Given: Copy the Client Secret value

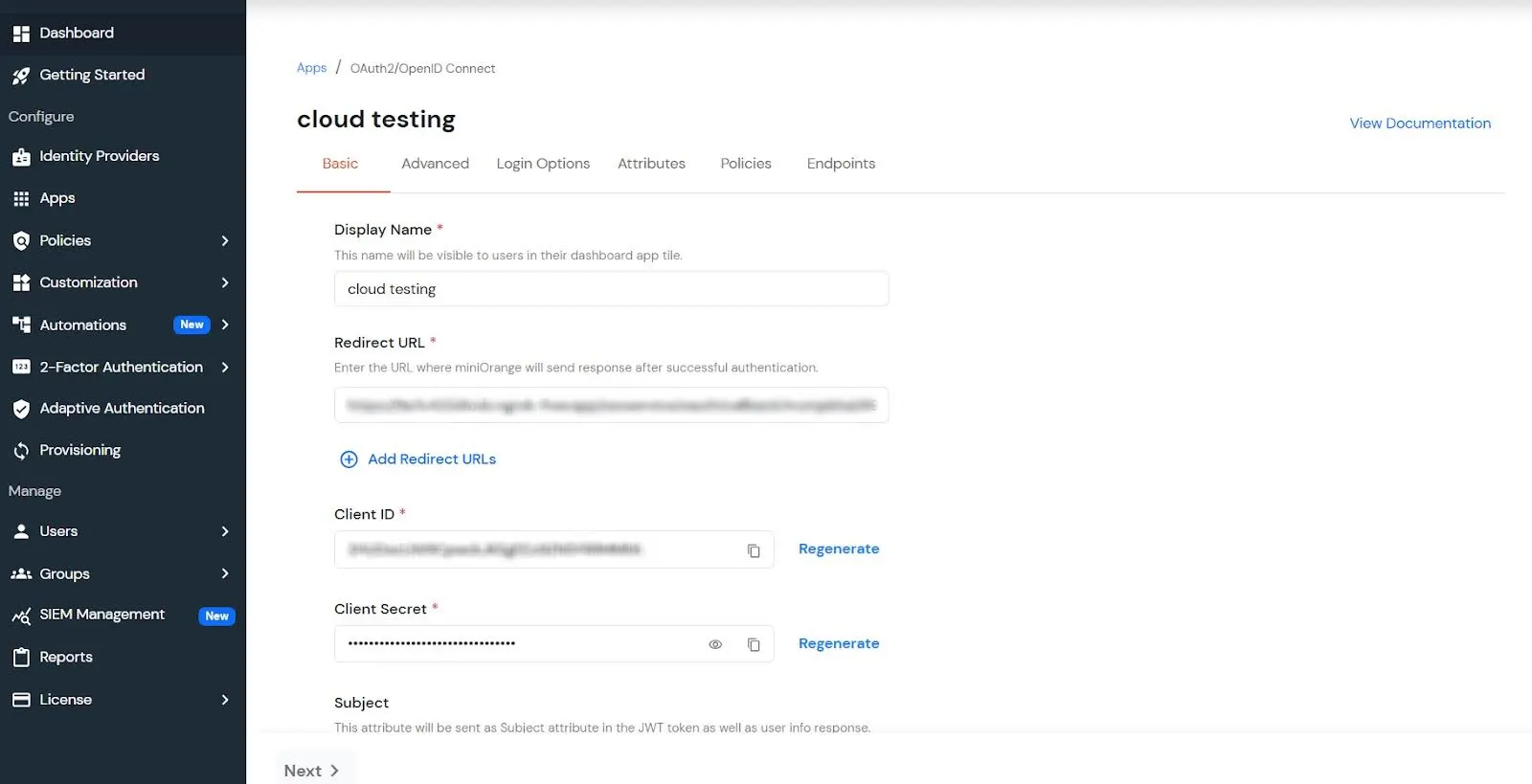Looking at the screenshot, I should point(754,644).
